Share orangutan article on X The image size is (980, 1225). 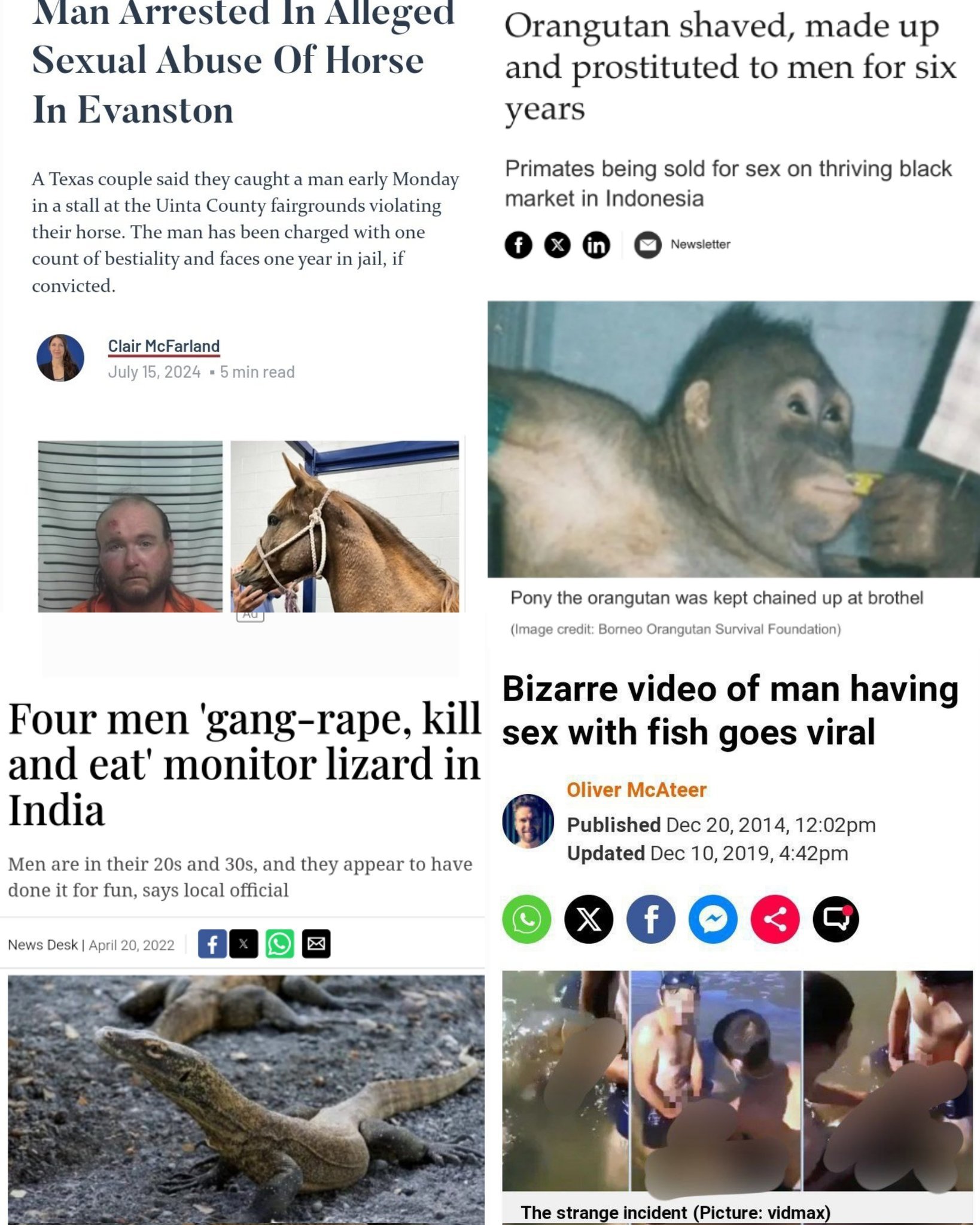coord(557,245)
